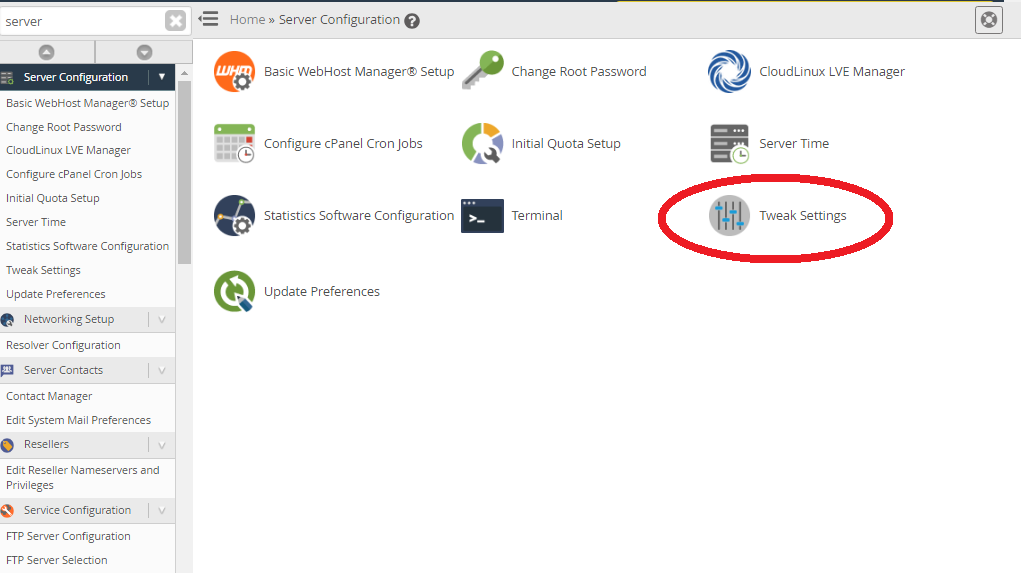Open Statistics Software Configuration sidebar link
Viewport: 1021px width, 573px height.
coord(87,246)
